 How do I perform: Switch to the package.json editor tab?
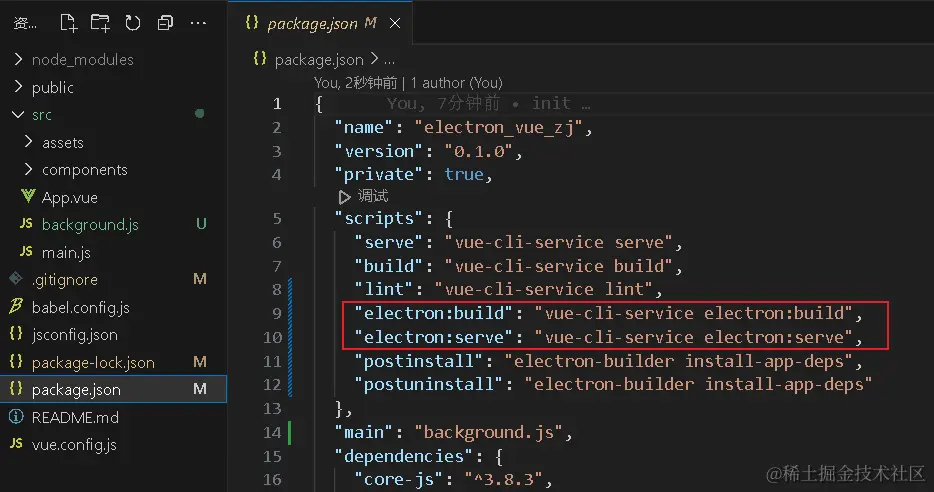tap(322, 23)
